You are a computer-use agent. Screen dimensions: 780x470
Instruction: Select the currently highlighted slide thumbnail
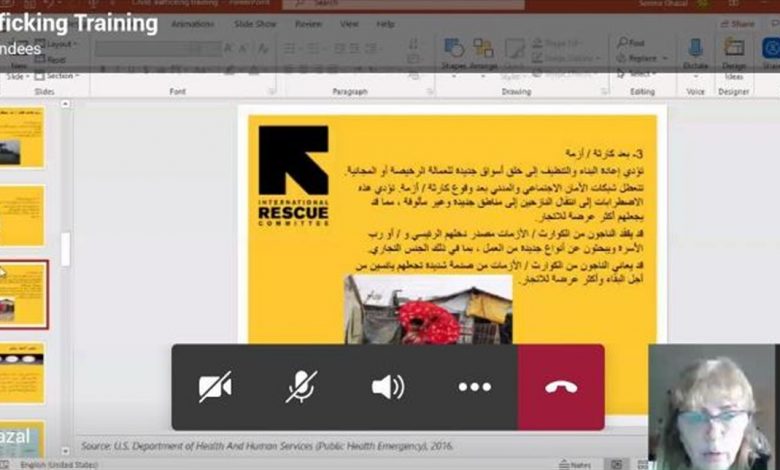23,294
